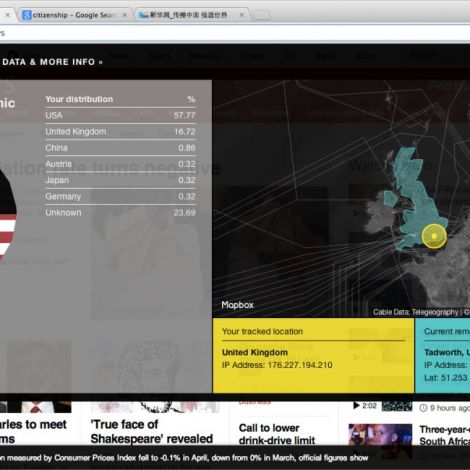Click the 57.77 percentage value
Screen dimensions: 470x470
[184, 115]
